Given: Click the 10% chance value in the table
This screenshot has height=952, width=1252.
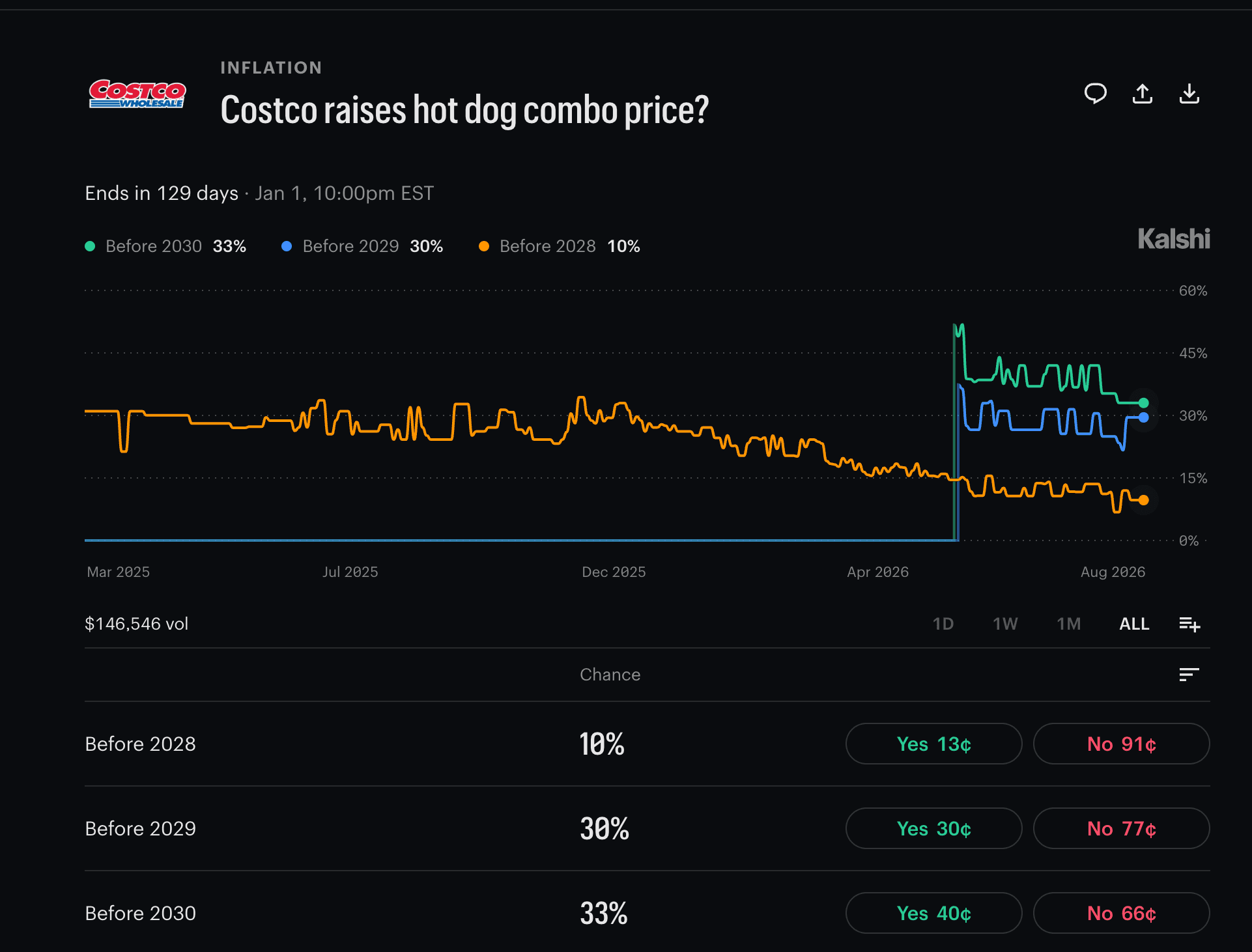Looking at the screenshot, I should point(602,744).
